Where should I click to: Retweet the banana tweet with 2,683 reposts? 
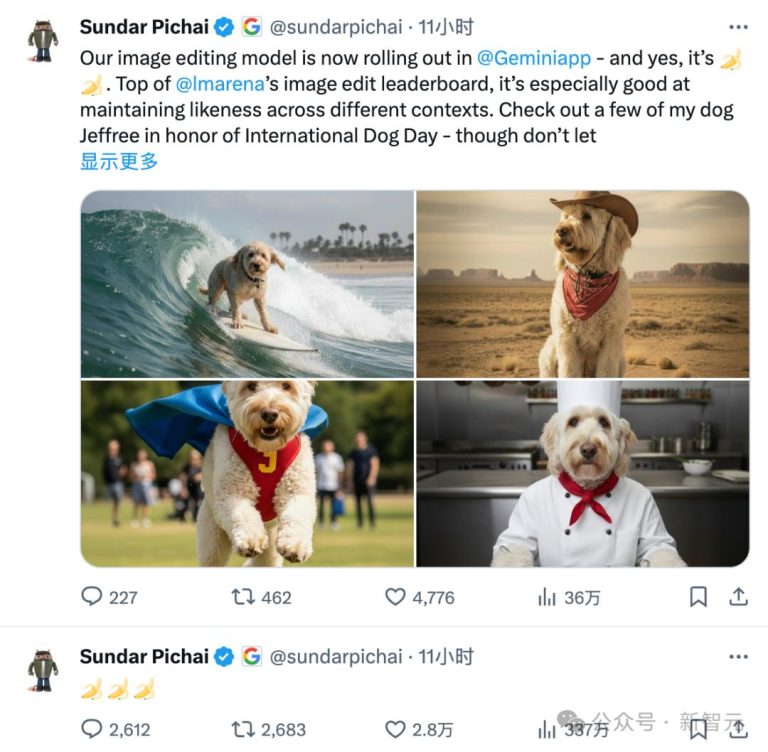[242, 729]
